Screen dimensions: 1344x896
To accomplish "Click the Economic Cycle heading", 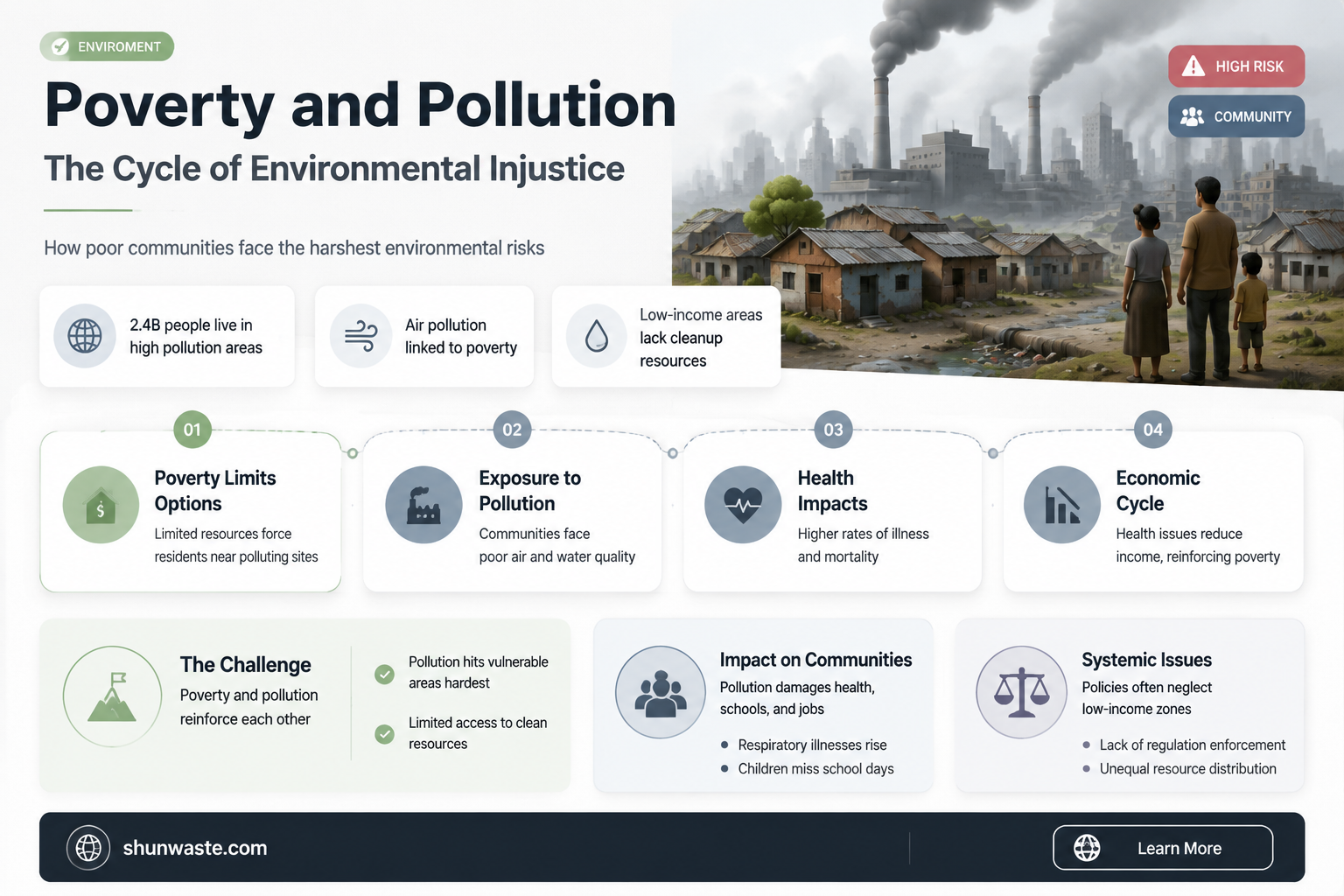I will click(1158, 491).
